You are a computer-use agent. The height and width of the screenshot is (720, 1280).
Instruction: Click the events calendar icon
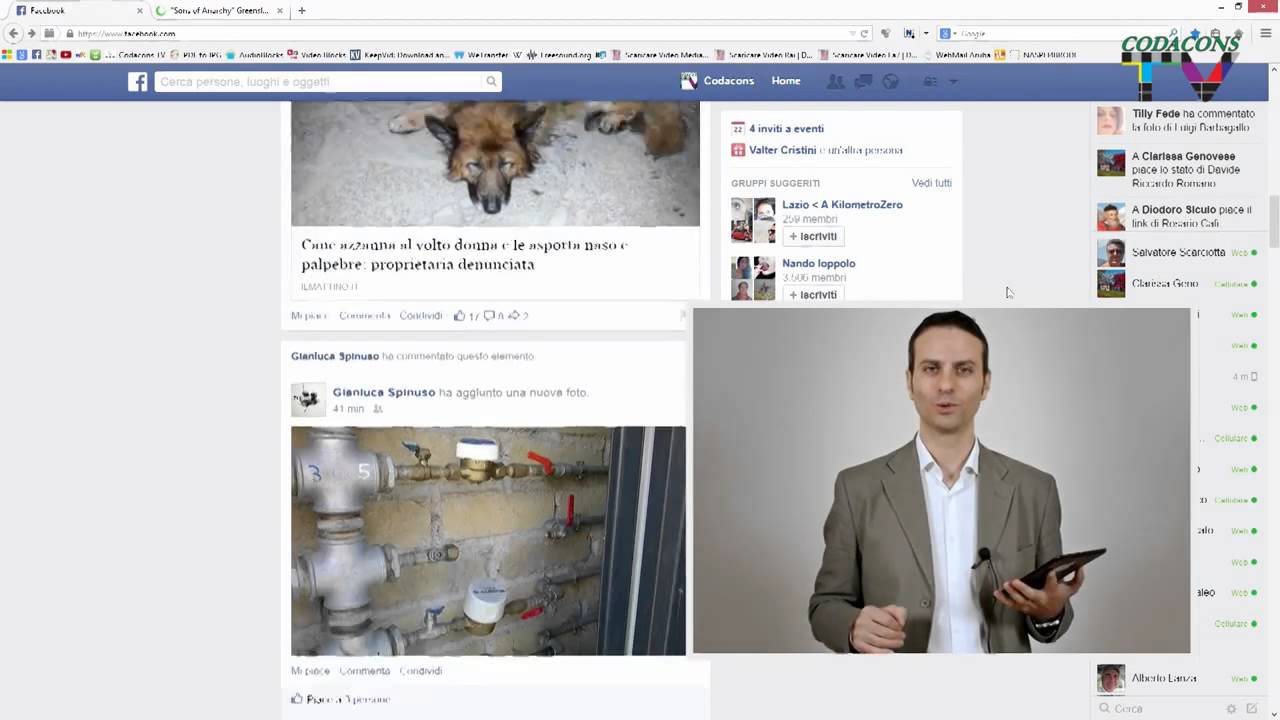pos(738,129)
